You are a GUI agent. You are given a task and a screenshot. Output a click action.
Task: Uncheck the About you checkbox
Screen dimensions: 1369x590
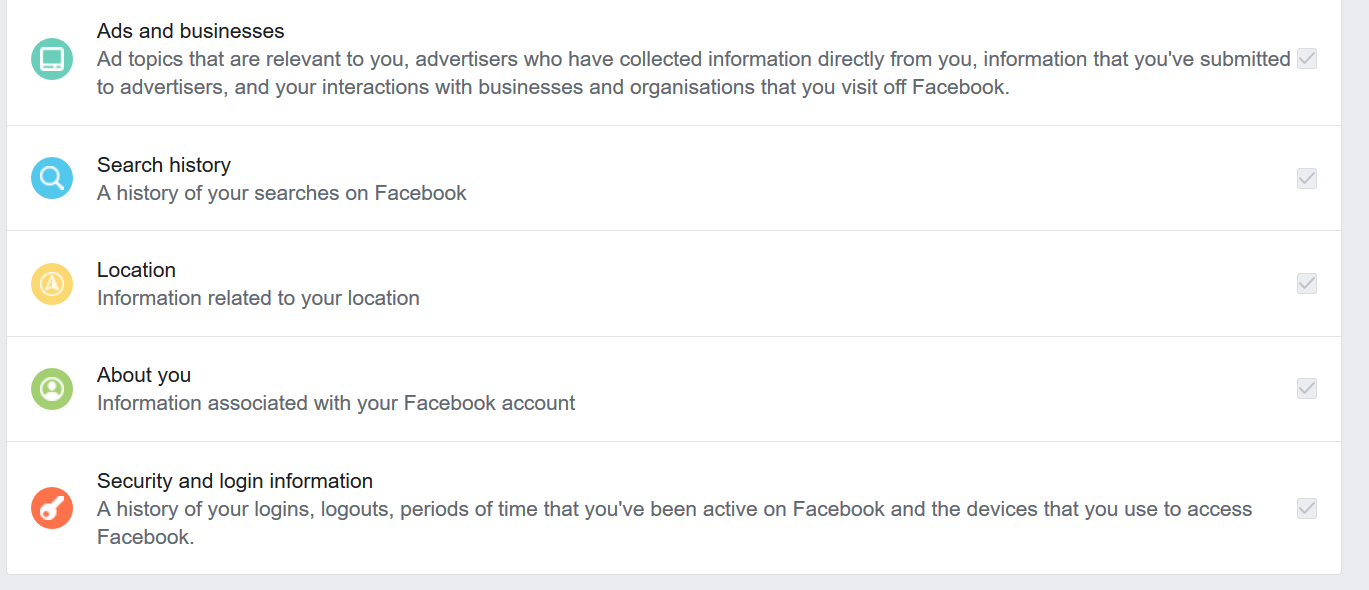[1306, 389]
